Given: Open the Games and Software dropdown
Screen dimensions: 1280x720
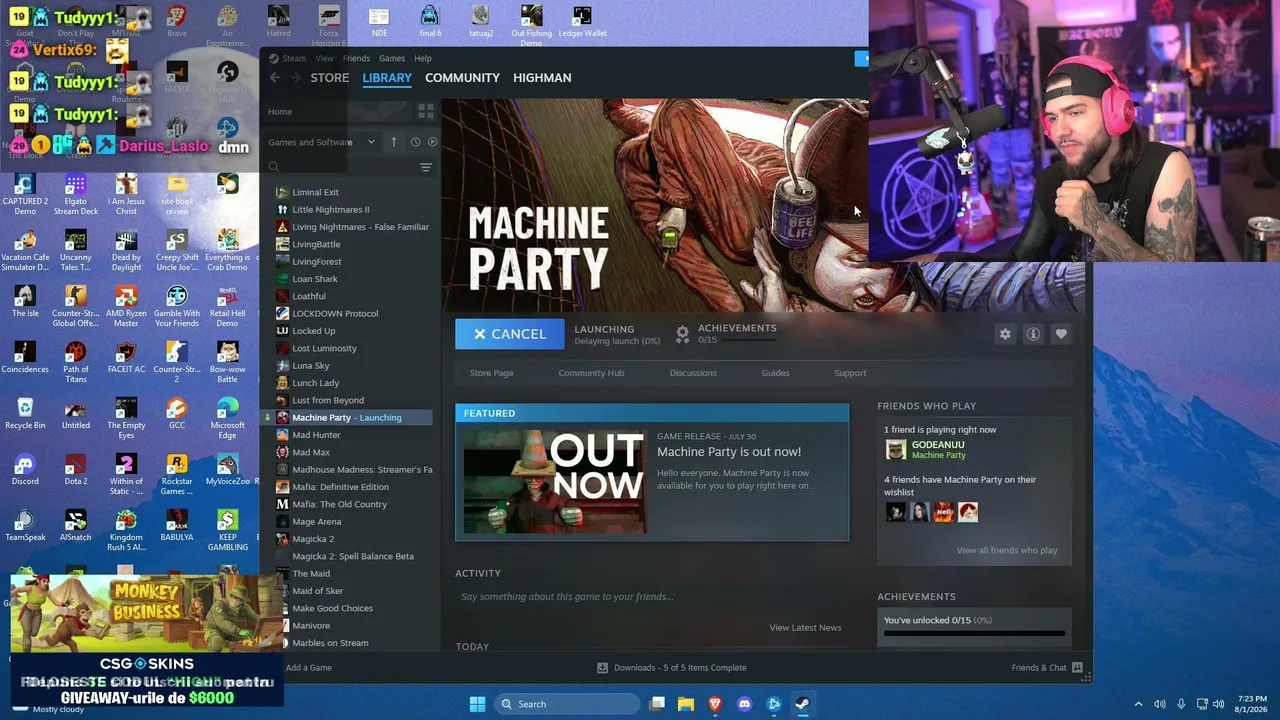Looking at the screenshot, I should pos(322,142).
